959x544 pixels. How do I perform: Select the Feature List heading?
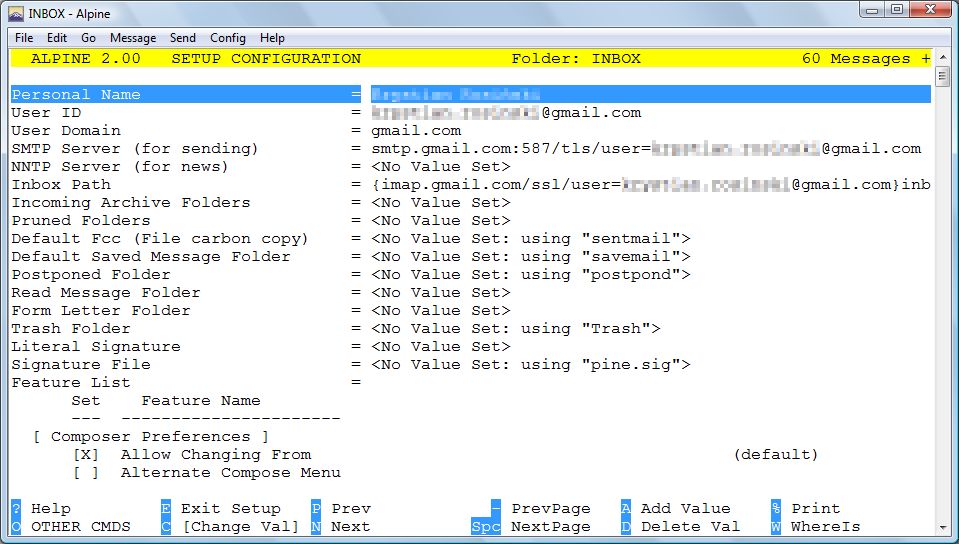[71, 382]
